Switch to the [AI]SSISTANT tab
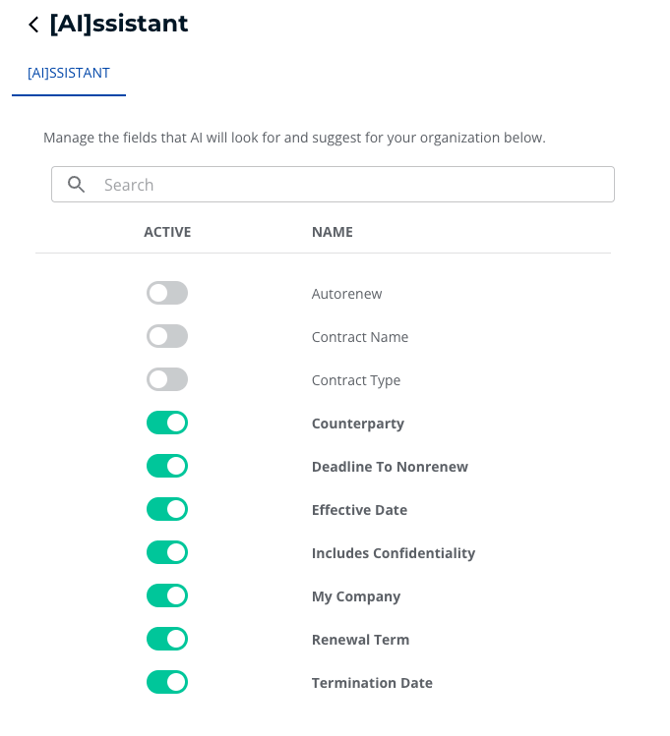This screenshot has height=736, width=670. (x=68, y=73)
